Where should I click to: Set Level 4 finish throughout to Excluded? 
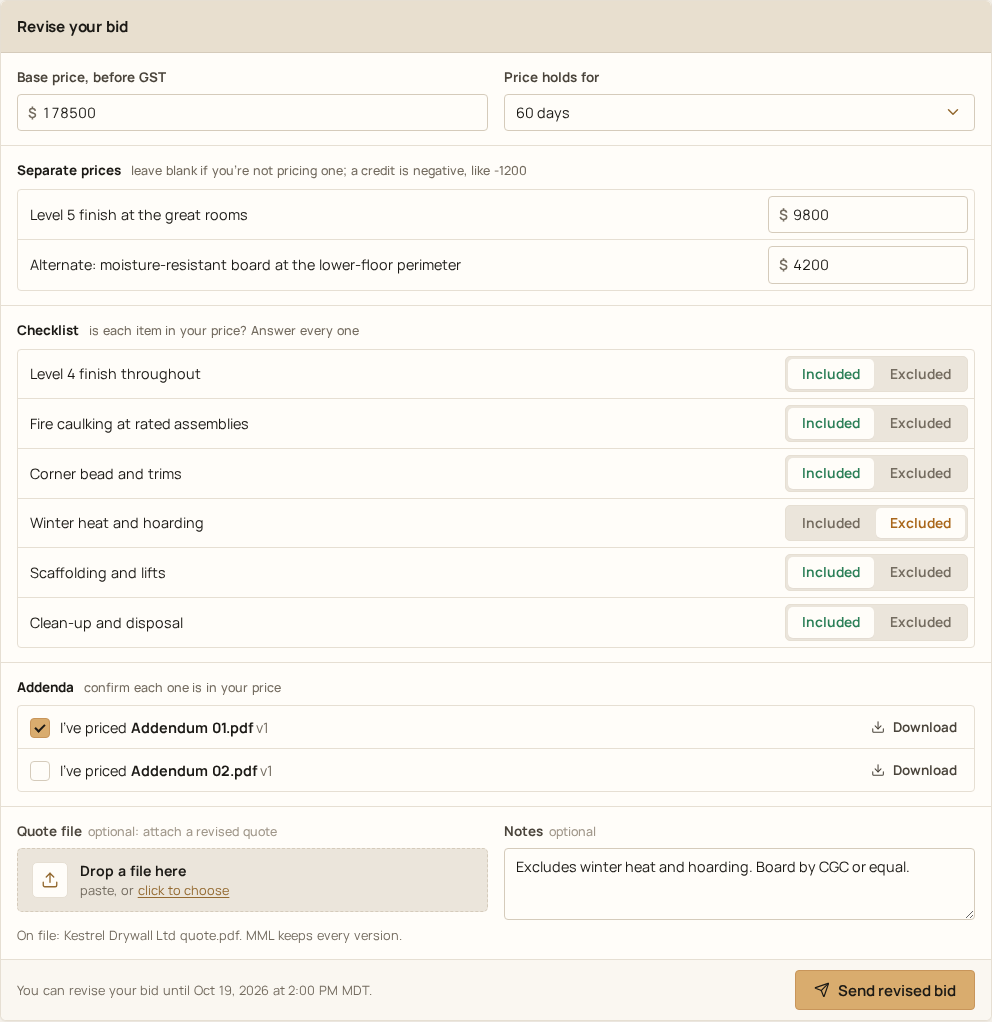tap(920, 374)
